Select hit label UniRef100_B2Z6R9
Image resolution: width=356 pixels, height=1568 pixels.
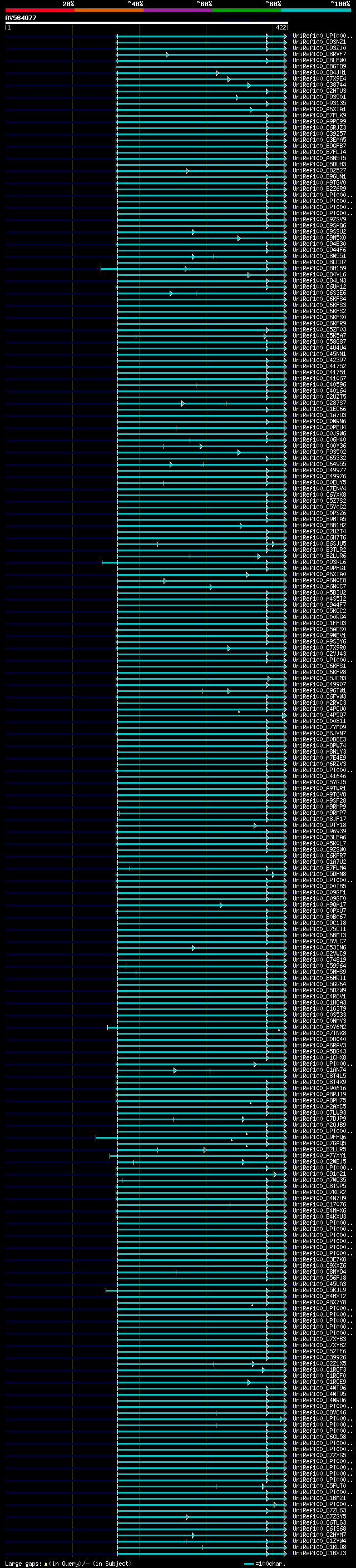(319, 189)
